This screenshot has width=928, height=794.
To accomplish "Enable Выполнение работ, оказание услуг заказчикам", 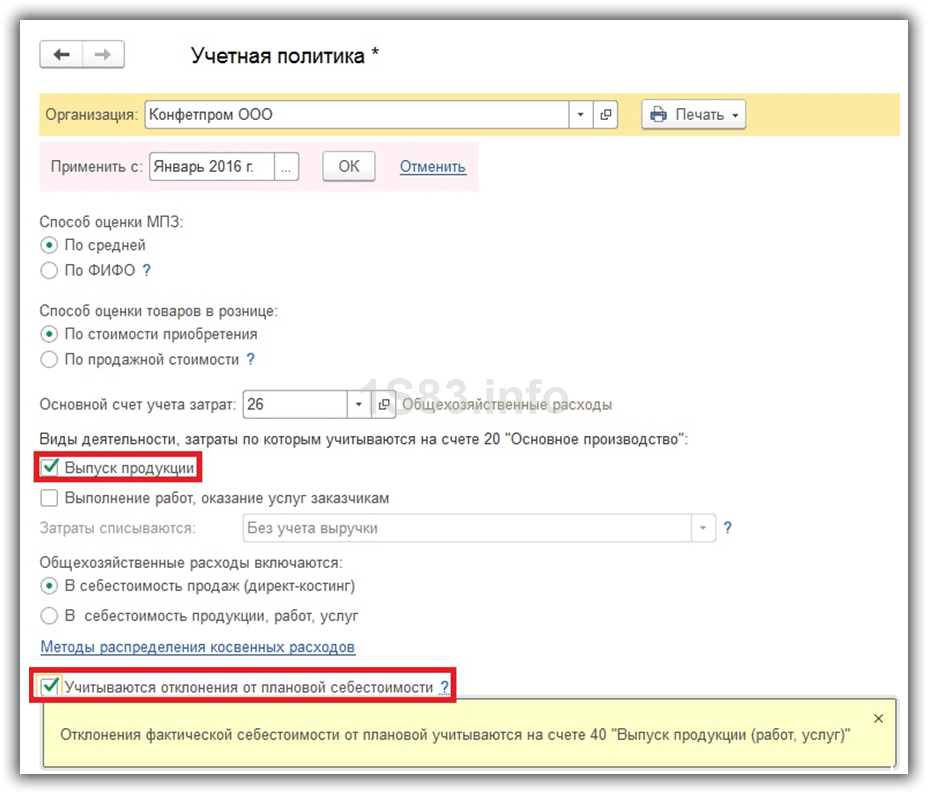I will [x=49, y=498].
